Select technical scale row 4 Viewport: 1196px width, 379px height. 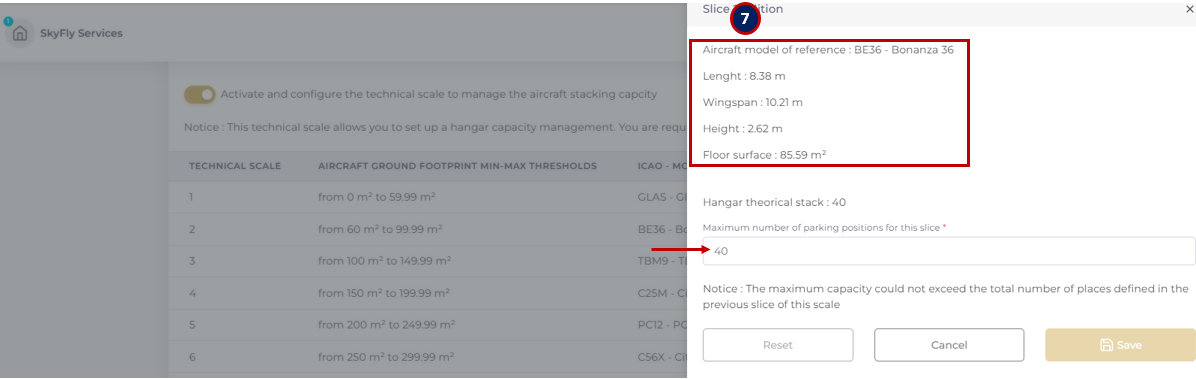(x=427, y=291)
